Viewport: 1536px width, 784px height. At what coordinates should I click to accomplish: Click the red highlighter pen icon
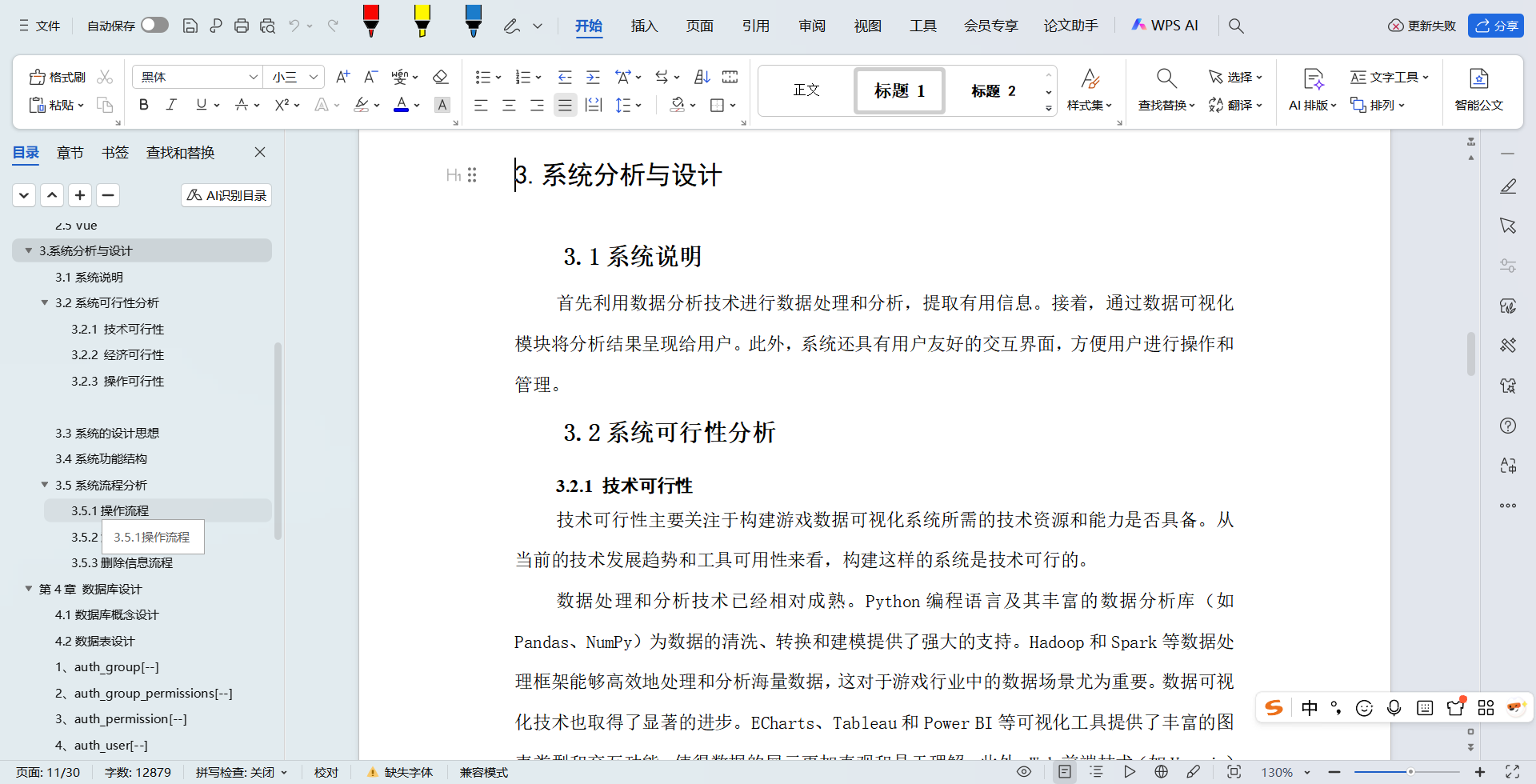[370, 22]
